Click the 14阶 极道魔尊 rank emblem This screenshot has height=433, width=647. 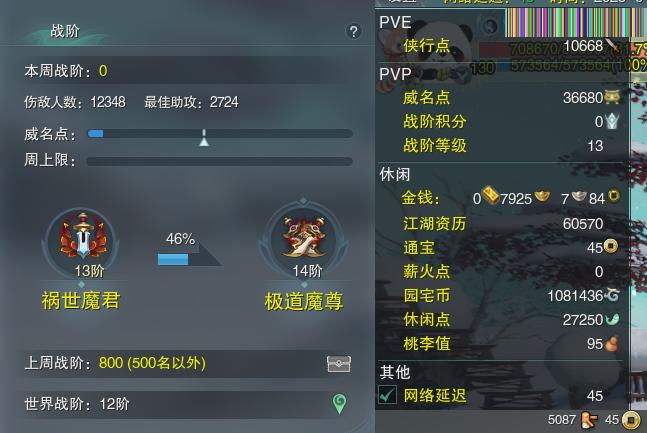(304, 239)
